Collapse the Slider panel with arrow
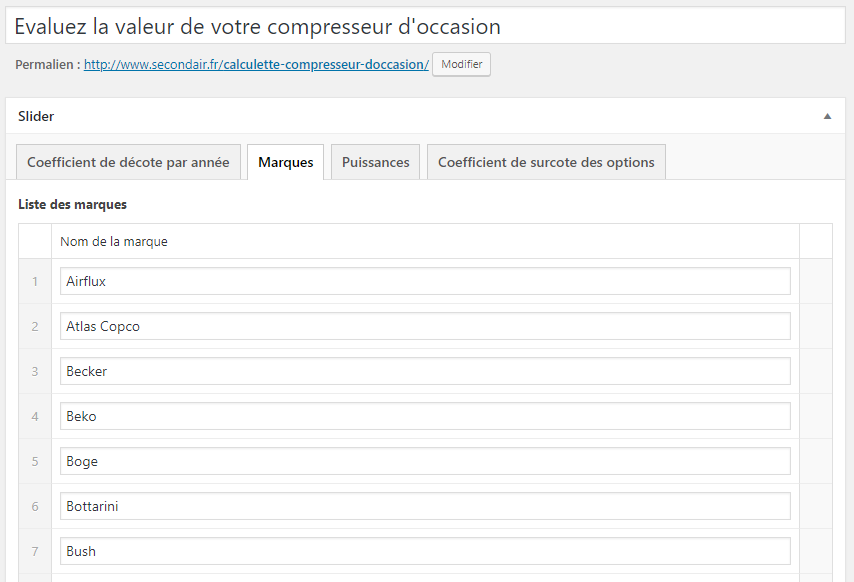854x582 pixels. point(827,116)
